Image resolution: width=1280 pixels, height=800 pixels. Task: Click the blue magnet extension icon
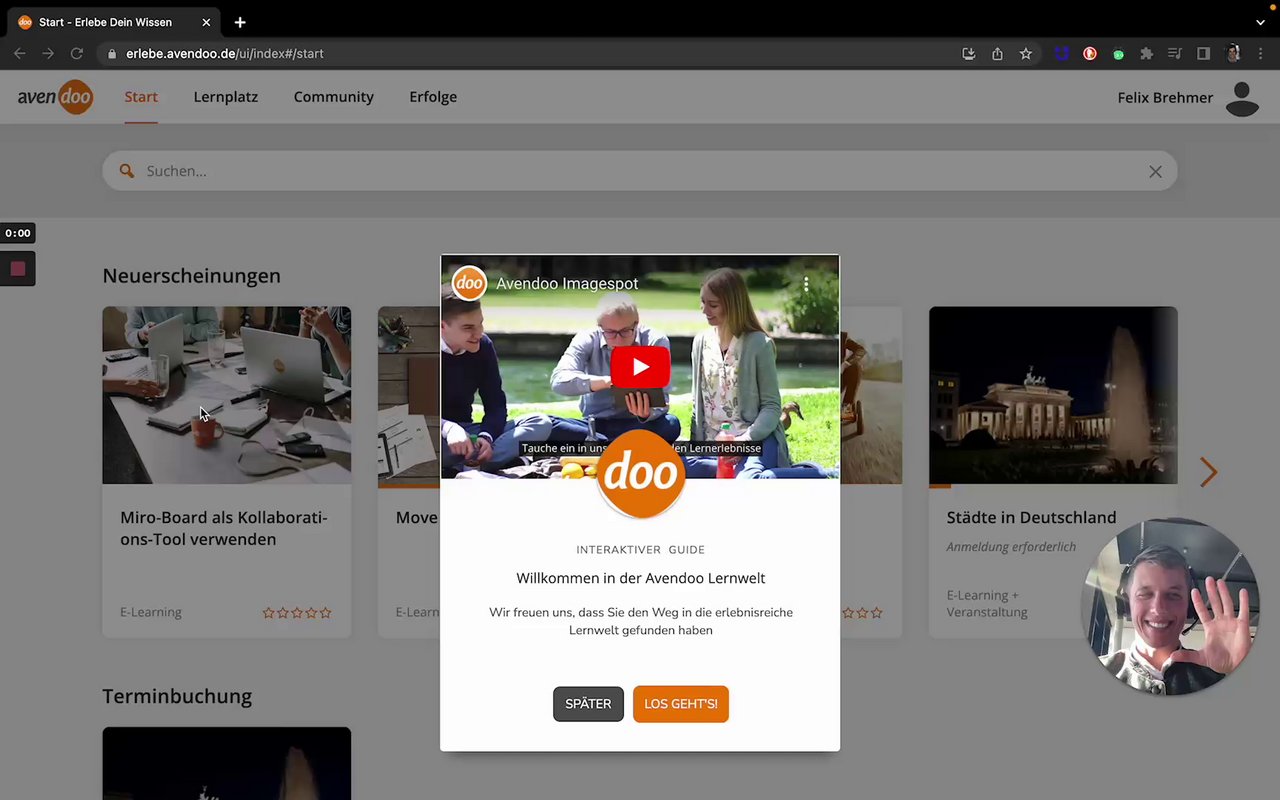pyautogui.click(x=1061, y=54)
